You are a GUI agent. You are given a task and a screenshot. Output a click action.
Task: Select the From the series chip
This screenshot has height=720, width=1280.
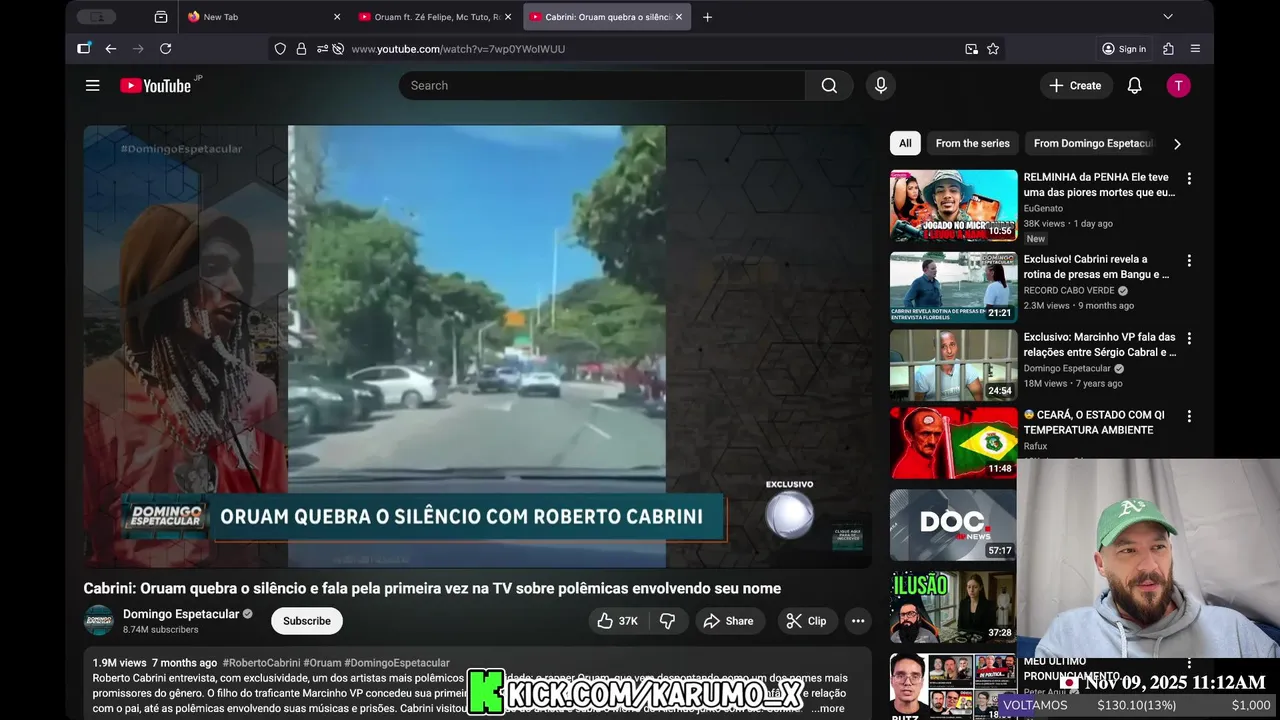point(973,144)
